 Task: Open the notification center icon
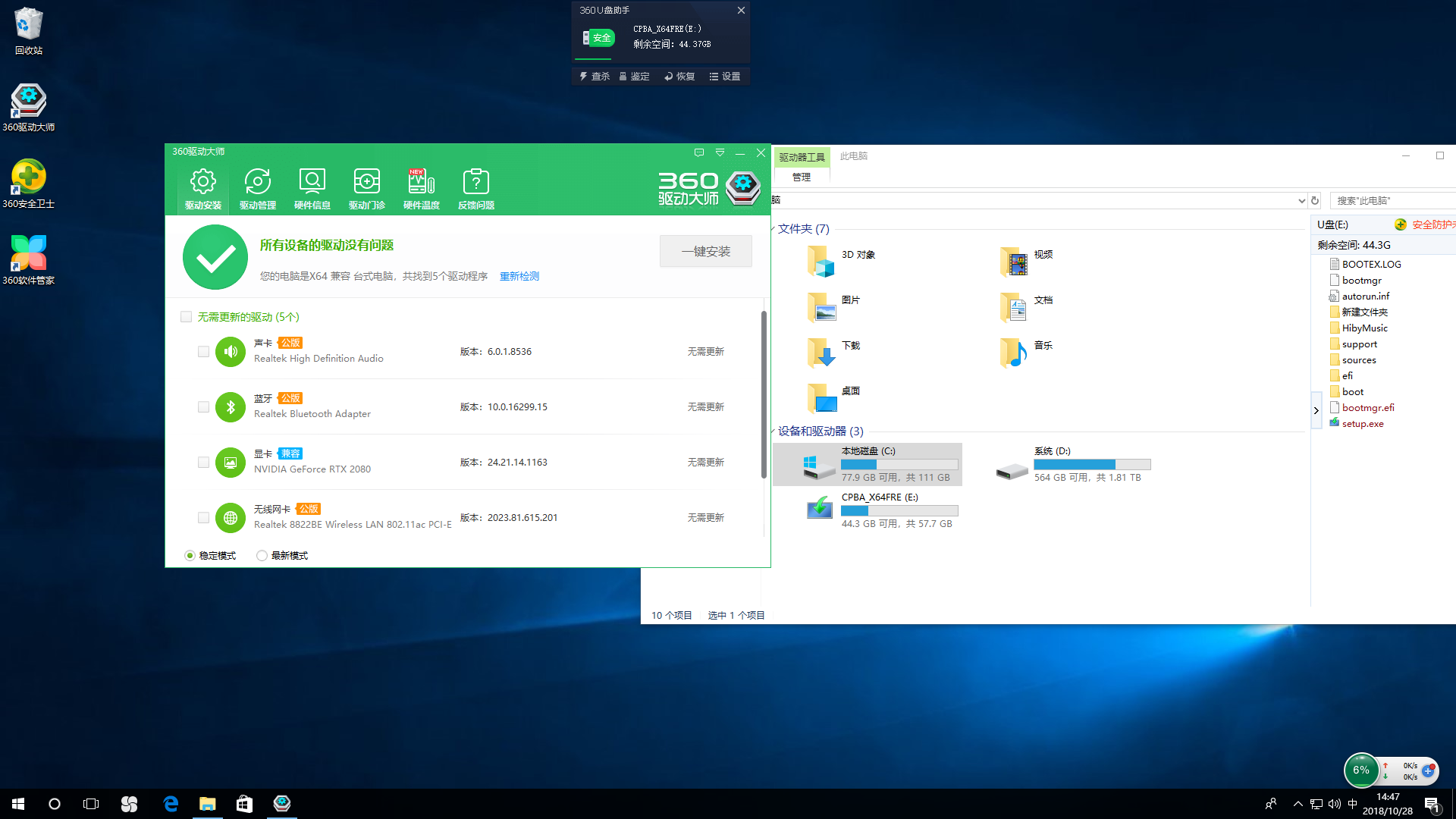(1432, 804)
